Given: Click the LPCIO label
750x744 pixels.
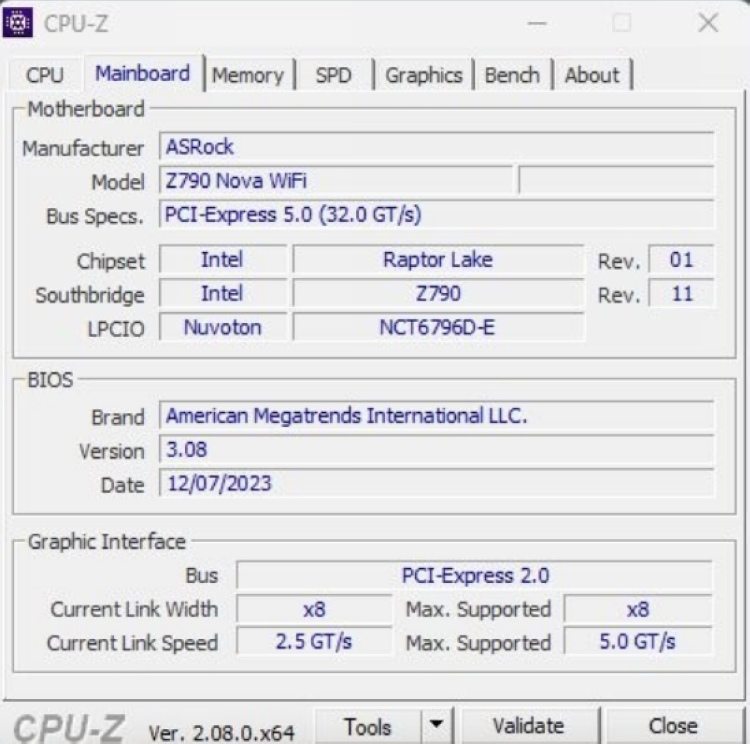Looking at the screenshot, I should pyautogui.click(x=116, y=329).
